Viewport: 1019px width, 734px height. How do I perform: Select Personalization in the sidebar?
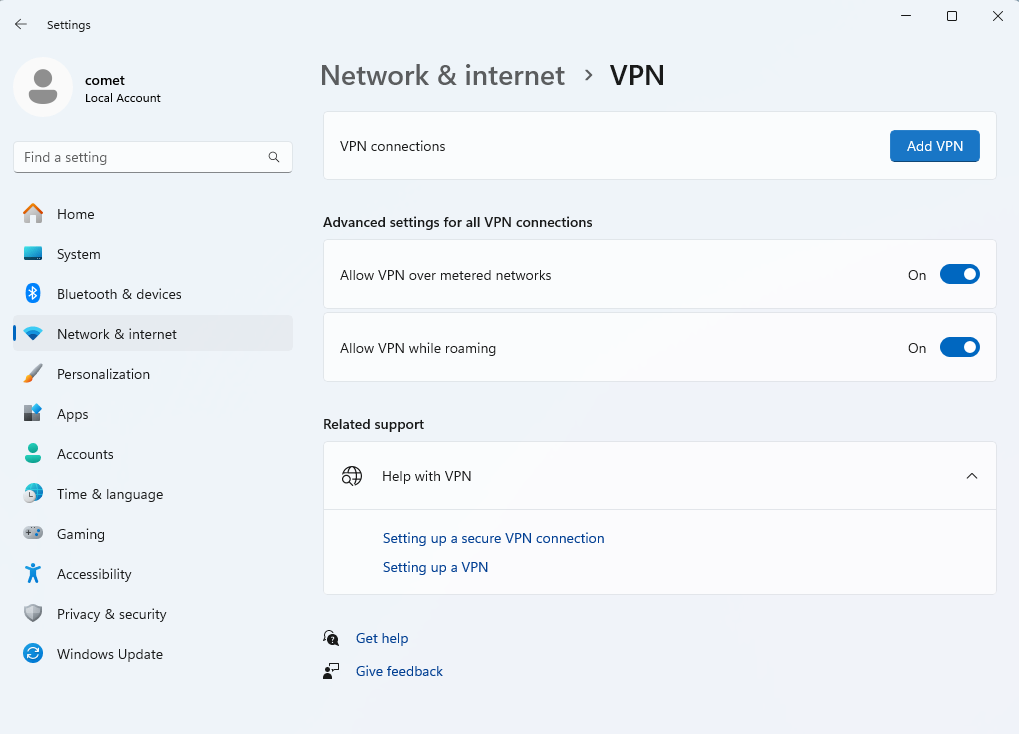click(x=153, y=374)
